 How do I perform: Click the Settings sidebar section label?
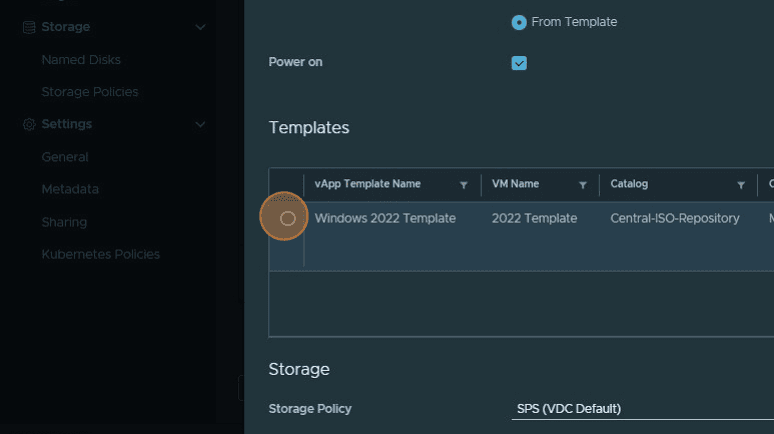67,124
